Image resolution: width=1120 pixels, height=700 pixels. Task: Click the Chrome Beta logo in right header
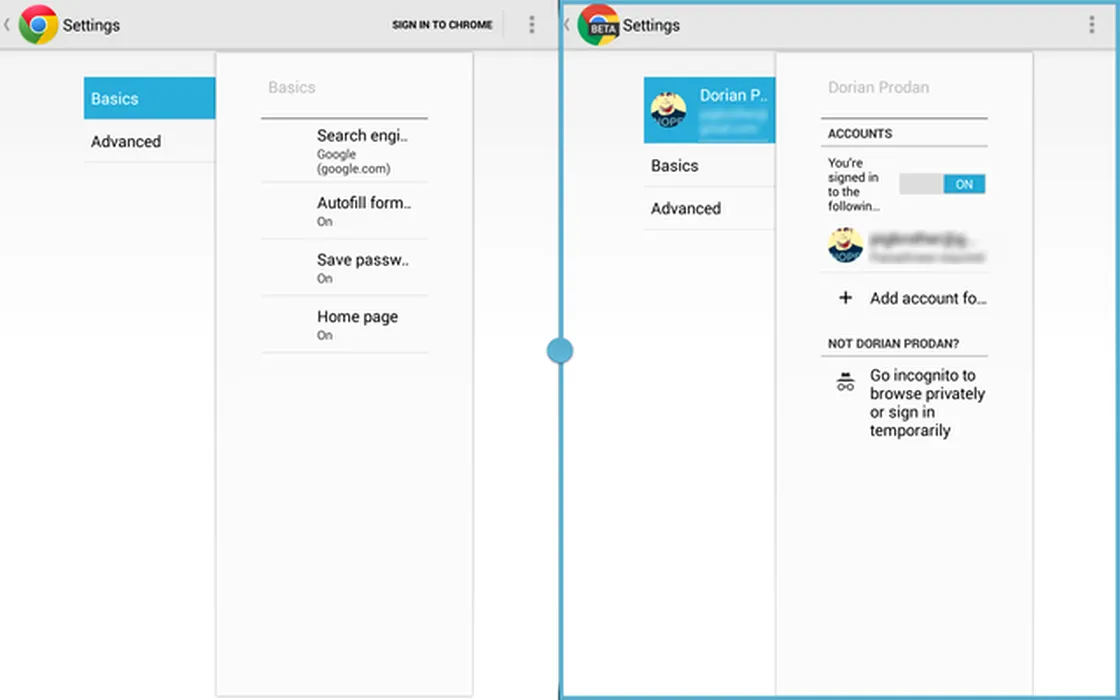coord(598,25)
